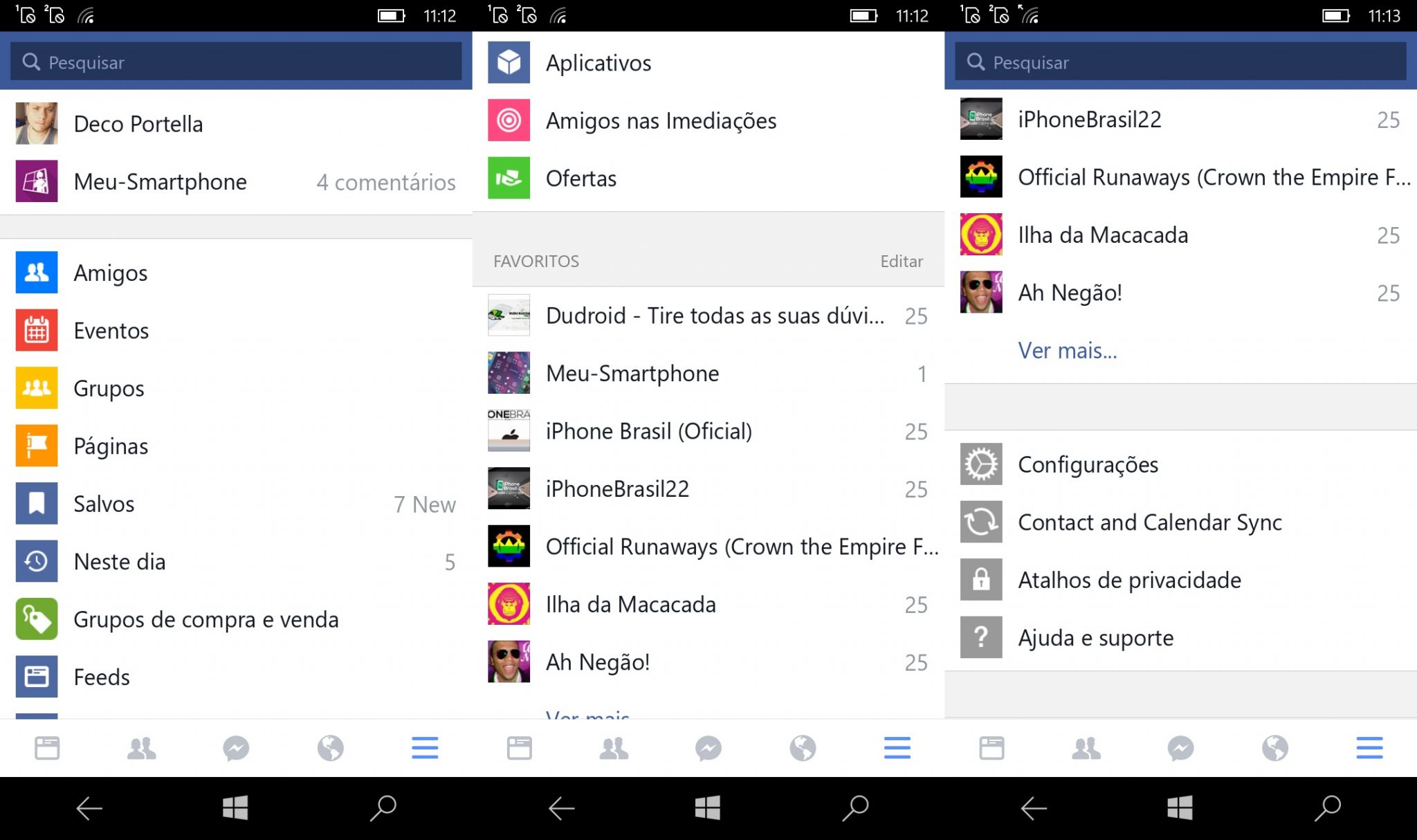Select '7 New' badge beside Salvos

(425, 504)
